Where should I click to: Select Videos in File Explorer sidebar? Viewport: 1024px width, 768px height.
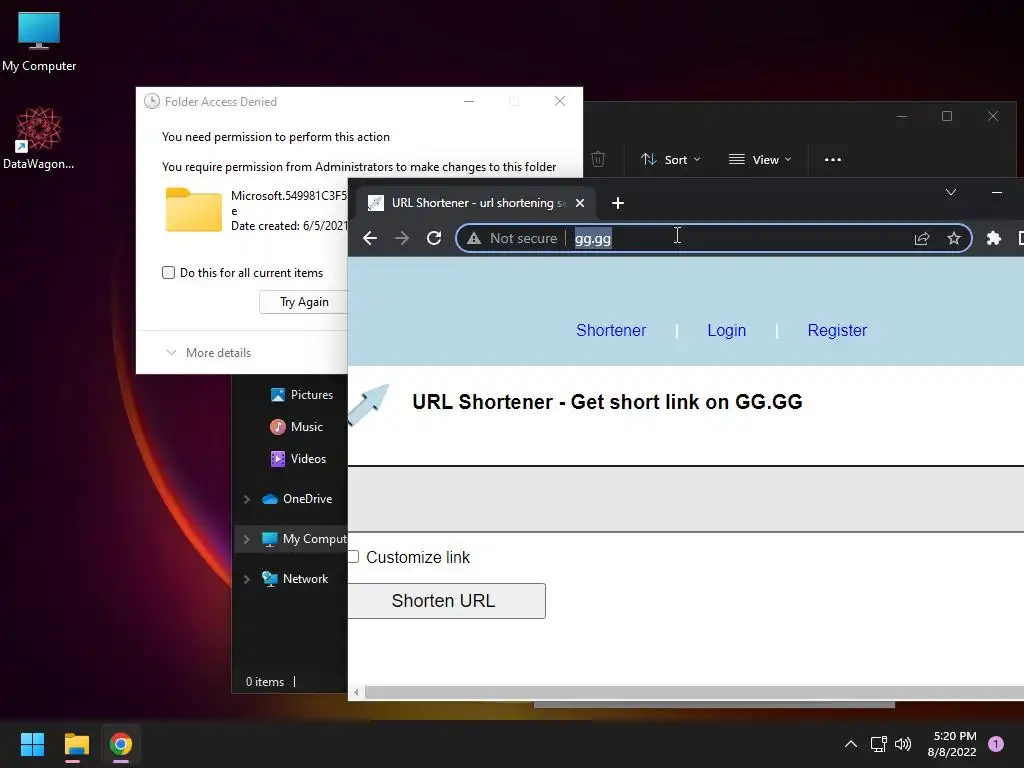298,458
